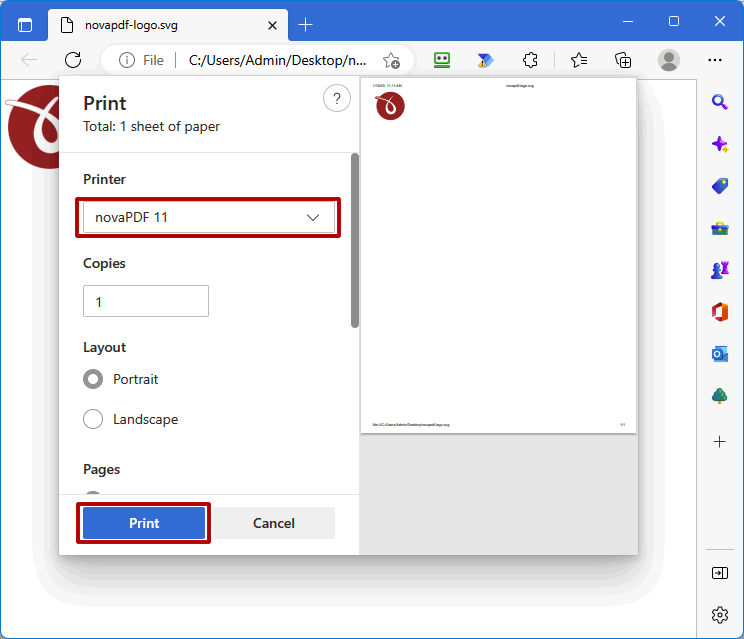Click the print preview page
Image resolution: width=744 pixels, height=639 pixels.
pos(498,256)
